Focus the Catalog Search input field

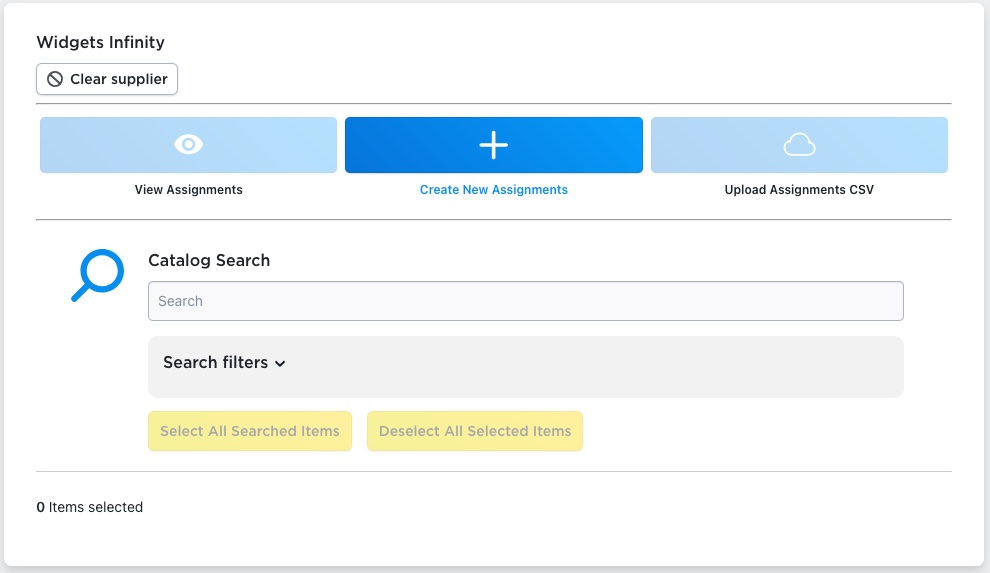[x=526, y=301]
